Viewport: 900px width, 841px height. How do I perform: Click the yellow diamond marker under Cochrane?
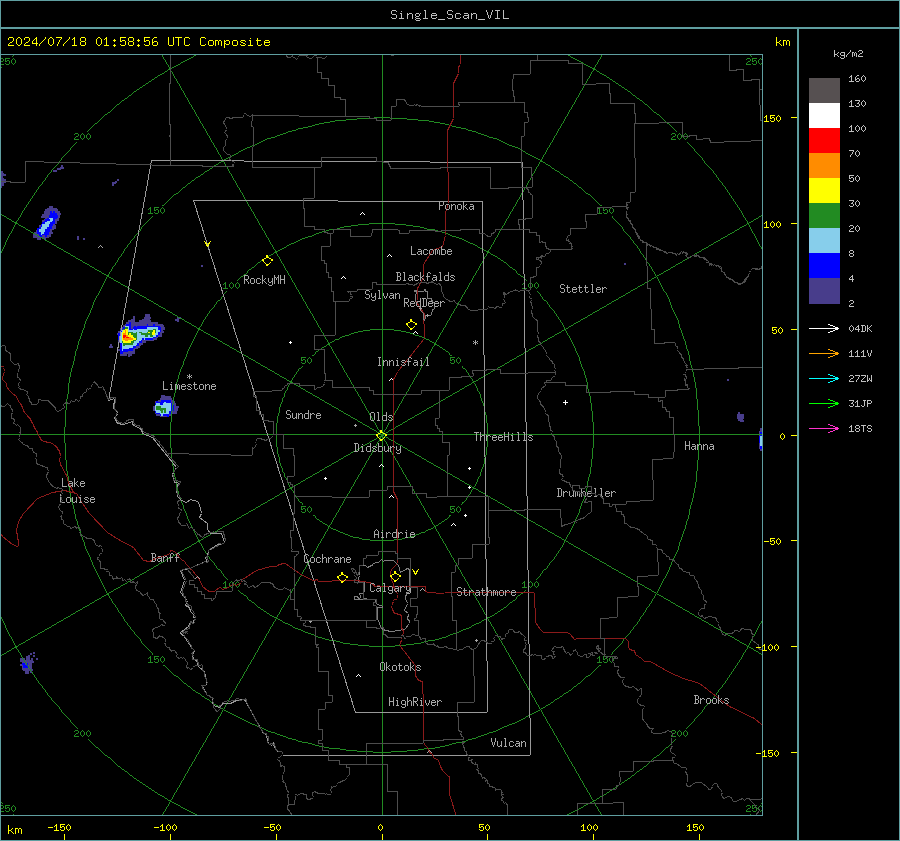coord(343,578)
